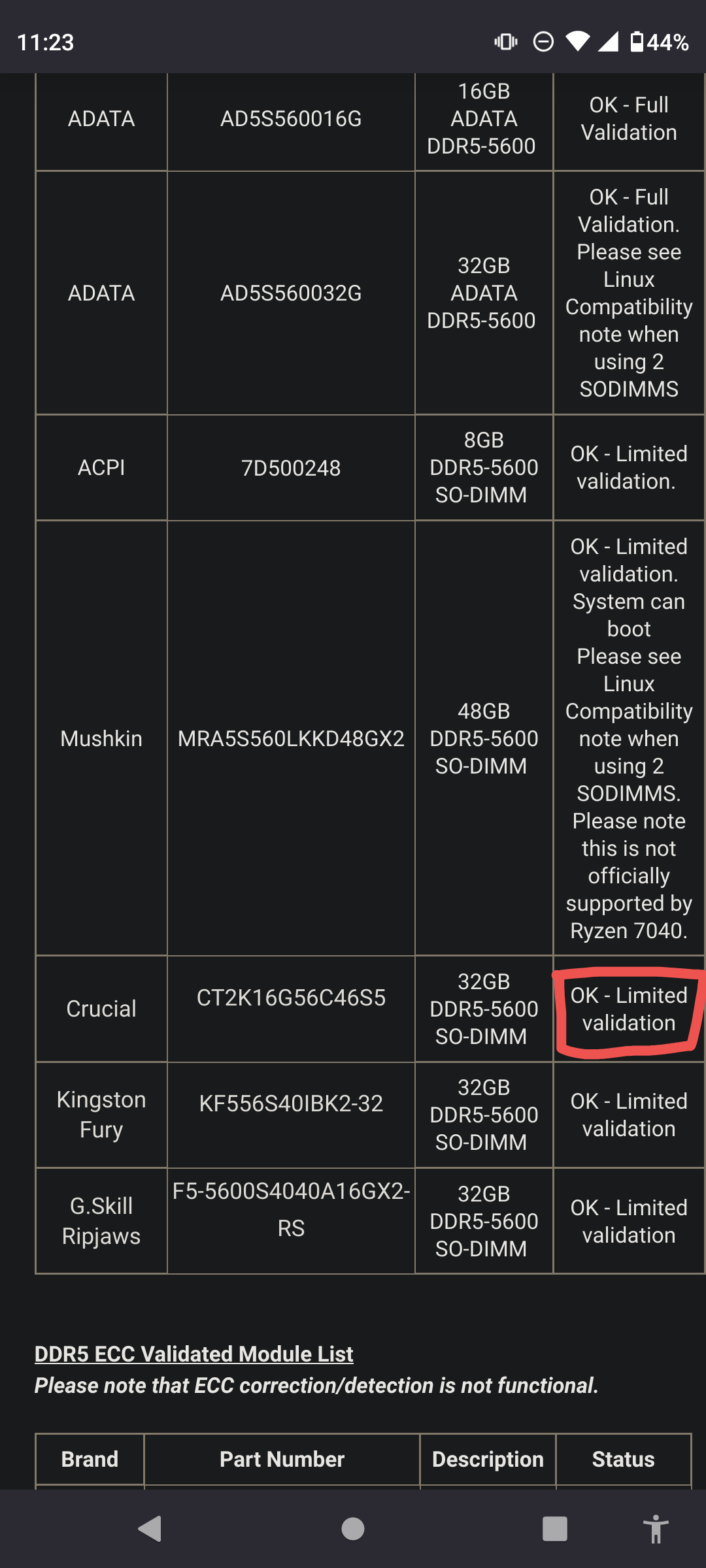This screenshot has height=1568, width=706.
Task: Tap the Part Number column header
Action: coord(282,1459)
